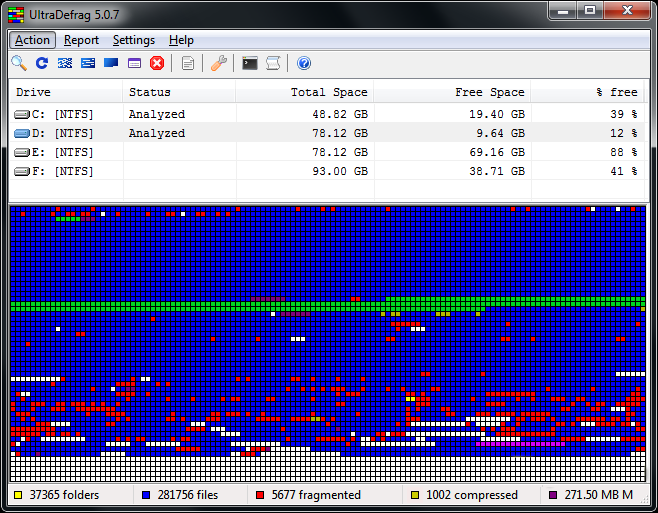Click the blue Help question mark icon
The height and width of the screenshot is (513, 658).
pos(304,63)
